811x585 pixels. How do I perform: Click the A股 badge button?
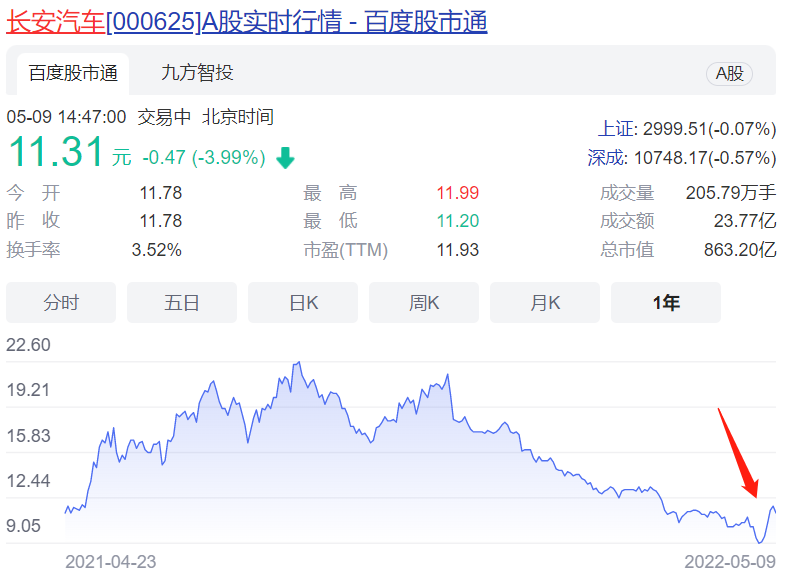coord(729,73)
